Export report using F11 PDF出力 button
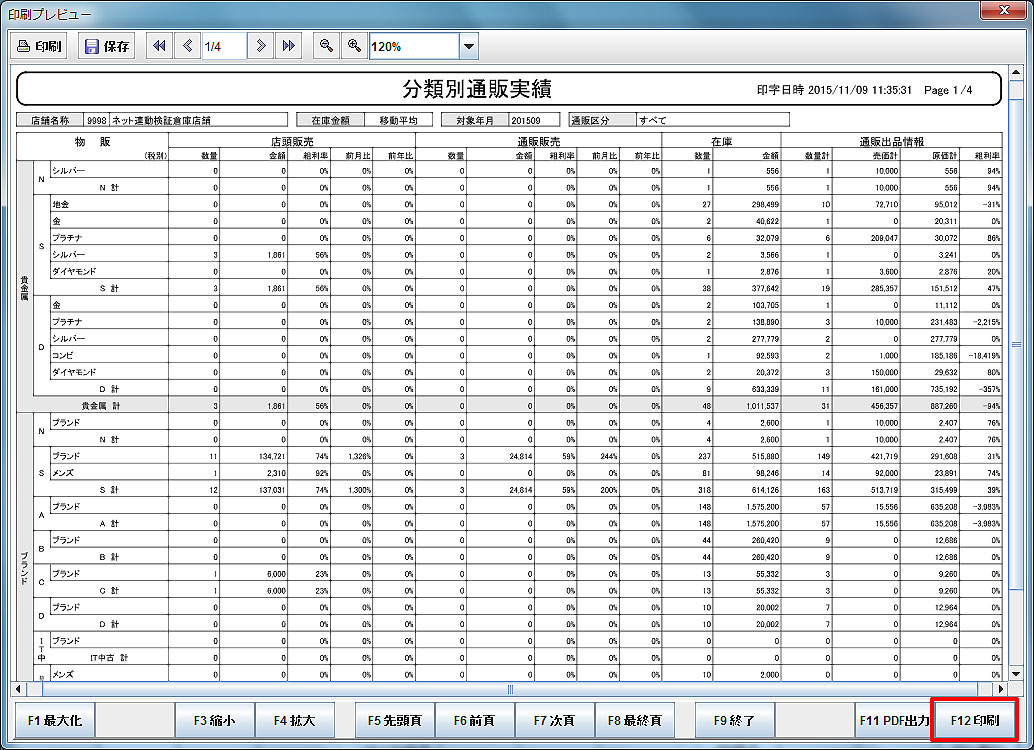 894,720
